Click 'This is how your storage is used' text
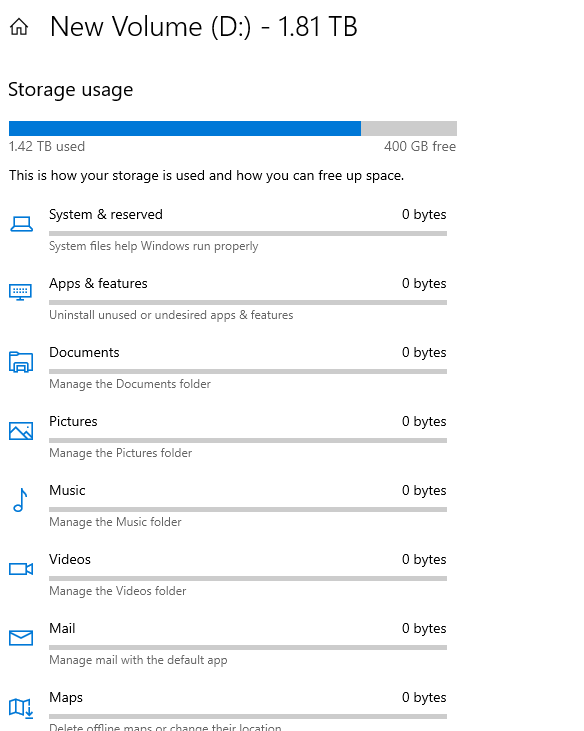Image resolution: width=584 pixels, height=731 pixels. (206, 176)
